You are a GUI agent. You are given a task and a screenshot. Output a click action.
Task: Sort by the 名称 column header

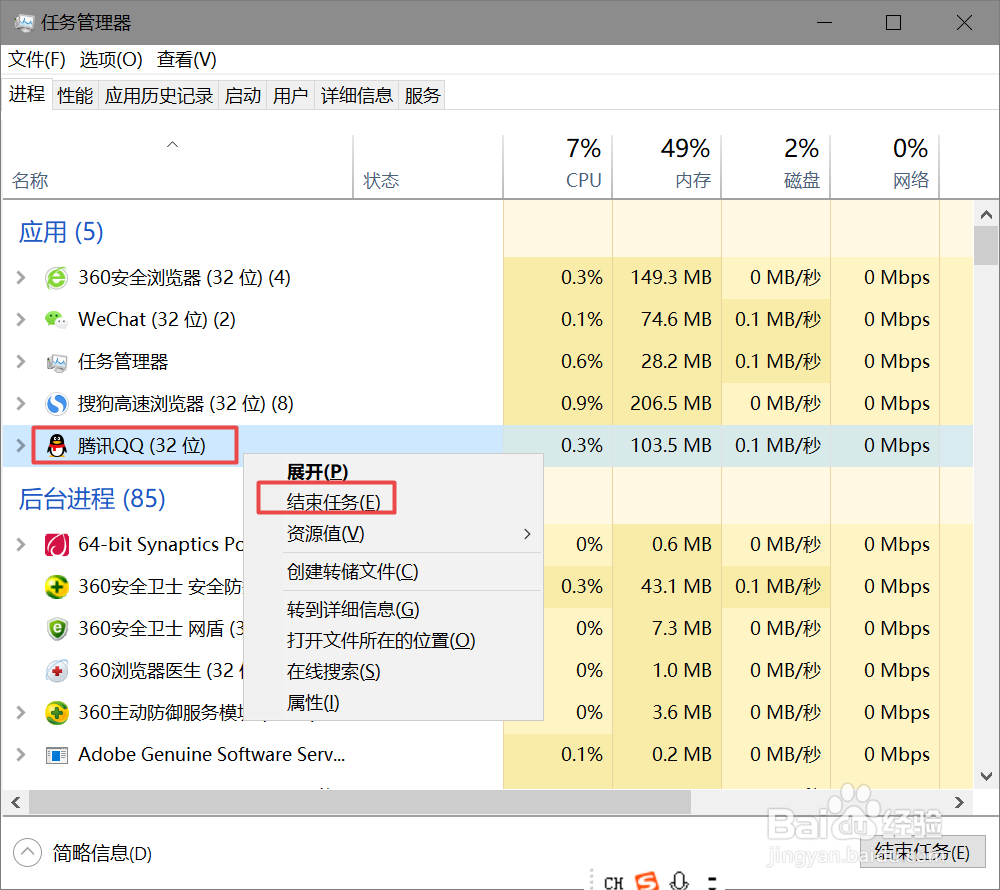[x=177, y=167]
